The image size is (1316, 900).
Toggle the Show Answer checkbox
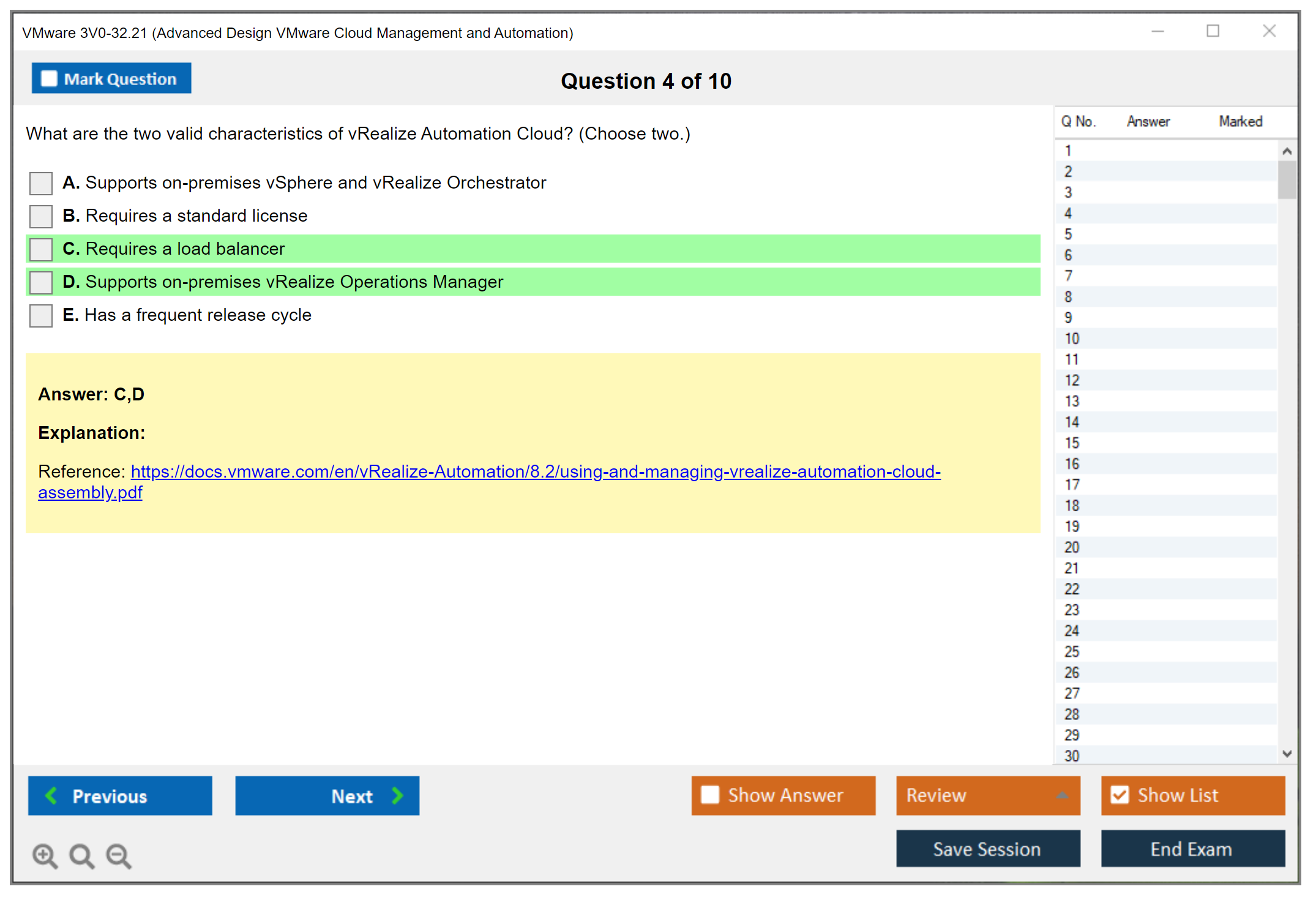710,795
